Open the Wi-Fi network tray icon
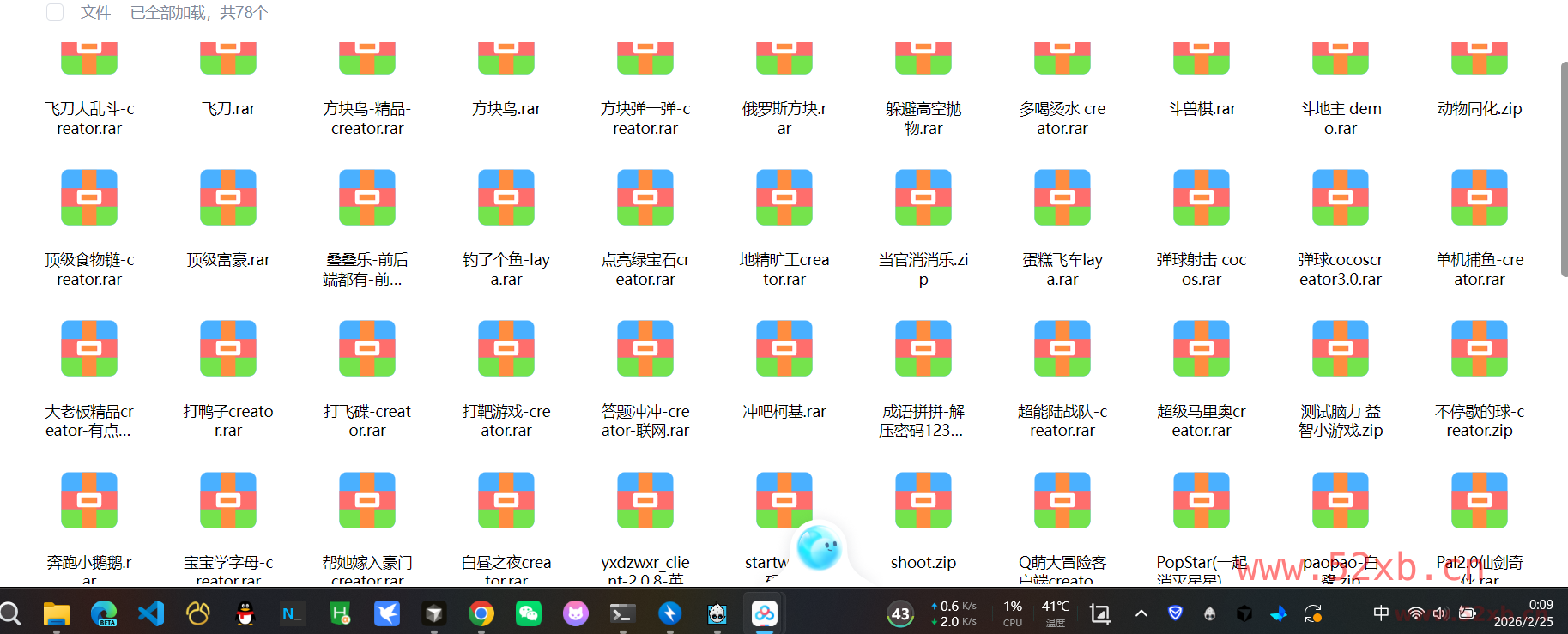 click(x=1415, y=613)
